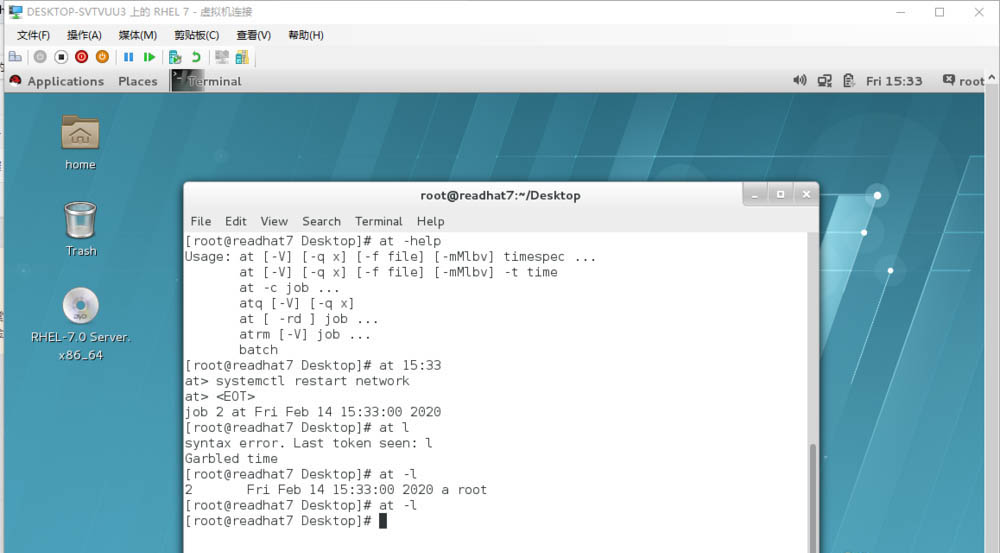Send Ctrl+Alt+Del via the toolbar icon
This screenshot has height=553, width=1000.
point(15,57)
